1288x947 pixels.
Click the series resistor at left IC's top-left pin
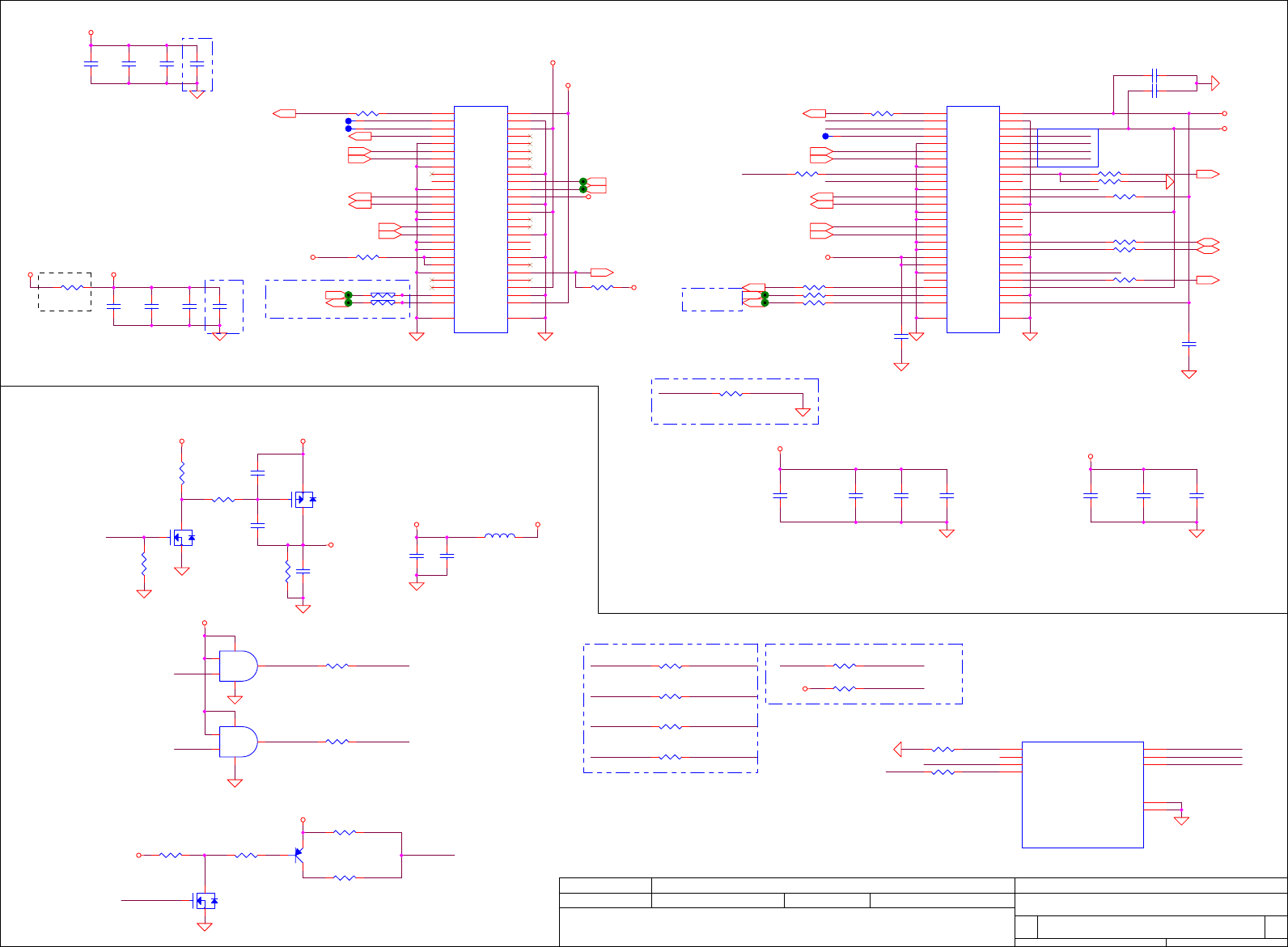coord(367,113)
